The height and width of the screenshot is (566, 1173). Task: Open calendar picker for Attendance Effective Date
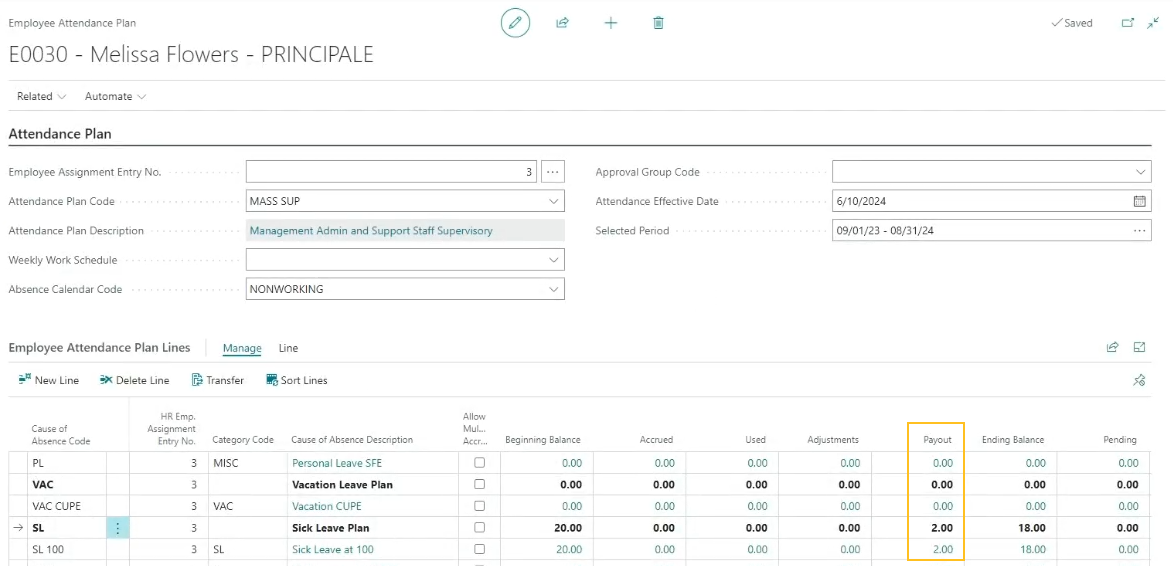[x=1139, y=201]
